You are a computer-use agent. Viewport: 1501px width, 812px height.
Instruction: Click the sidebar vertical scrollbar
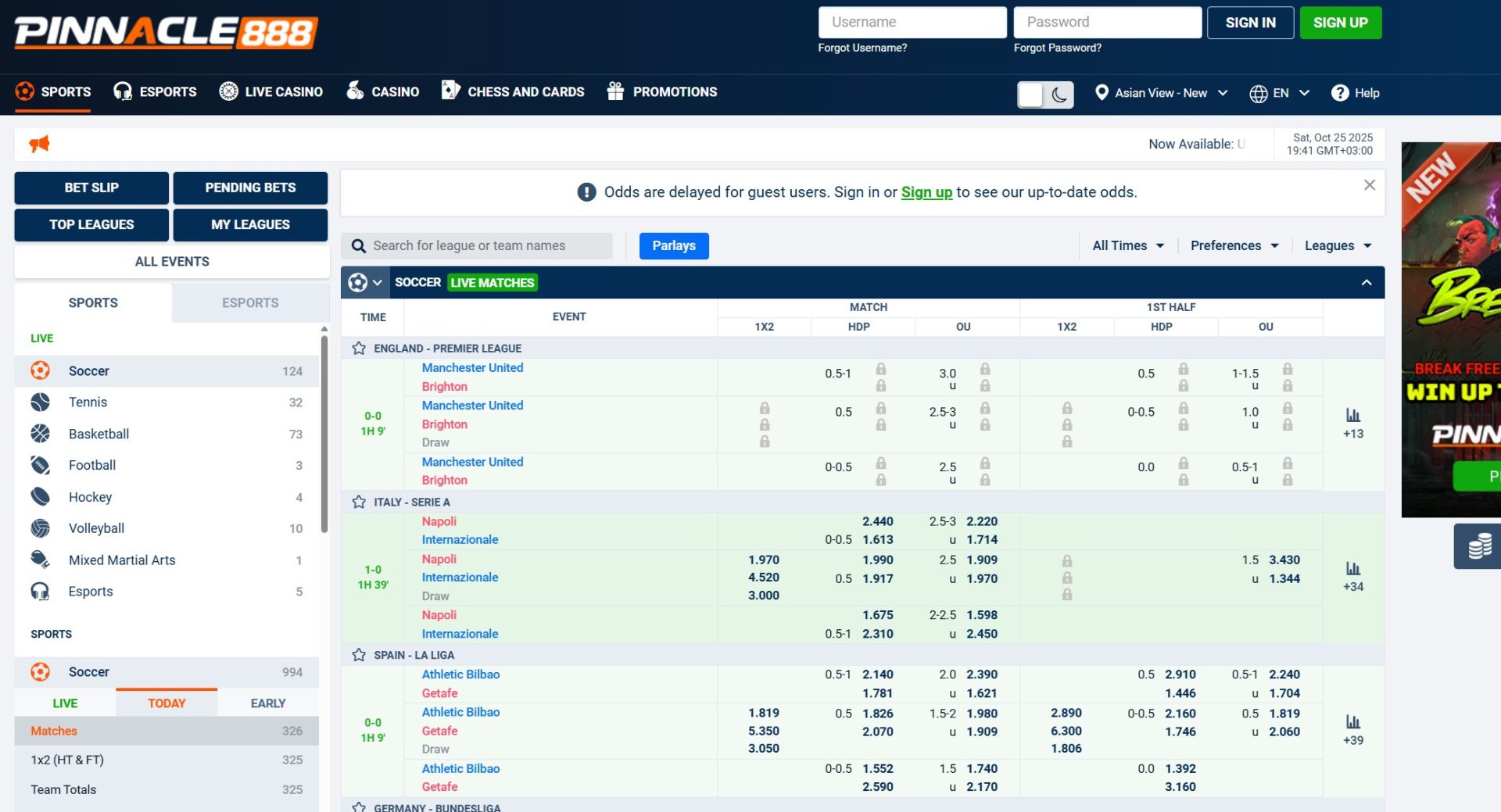click(x=324, y=430)
